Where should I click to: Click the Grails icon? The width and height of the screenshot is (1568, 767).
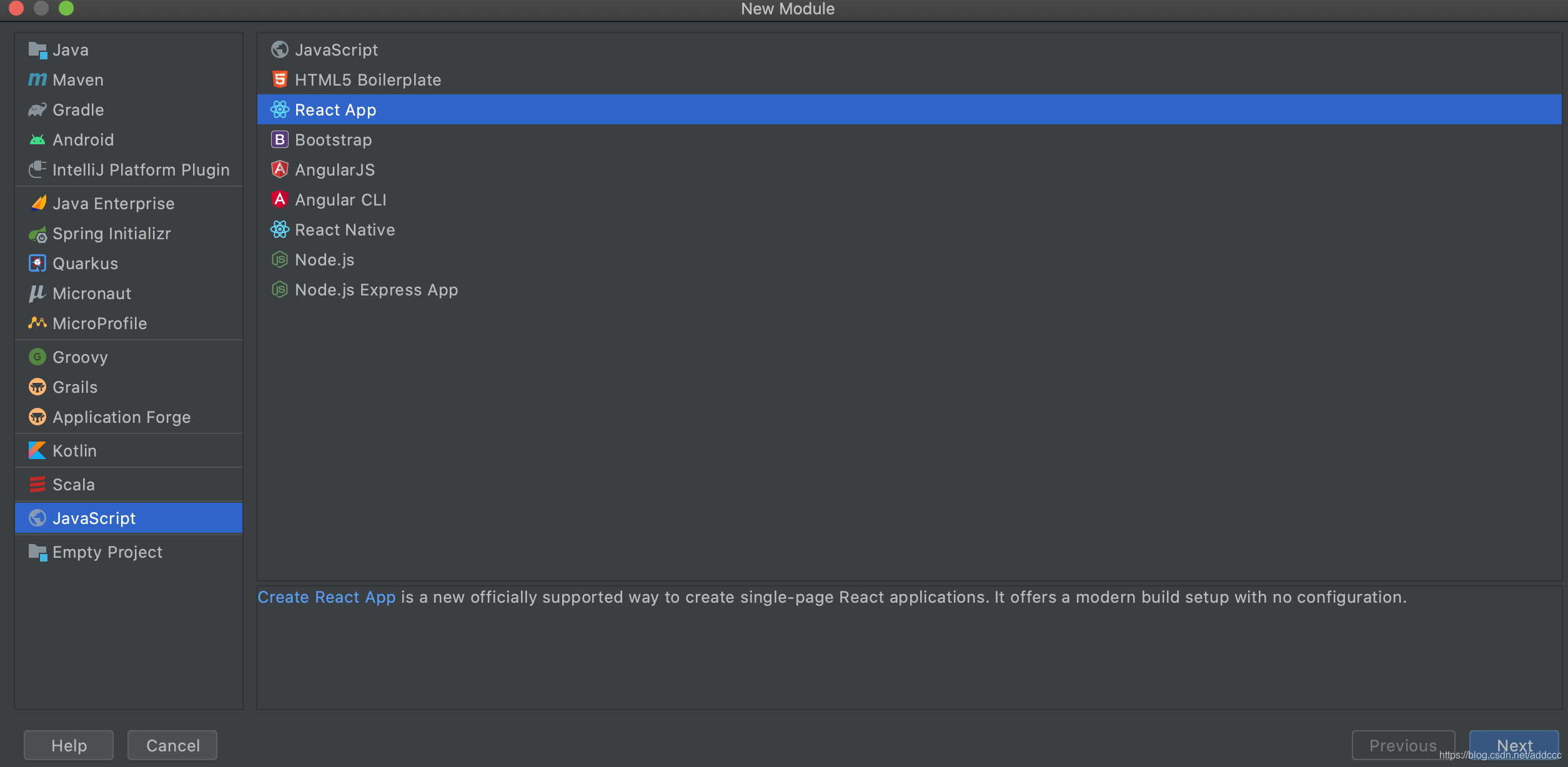point(37,387)
